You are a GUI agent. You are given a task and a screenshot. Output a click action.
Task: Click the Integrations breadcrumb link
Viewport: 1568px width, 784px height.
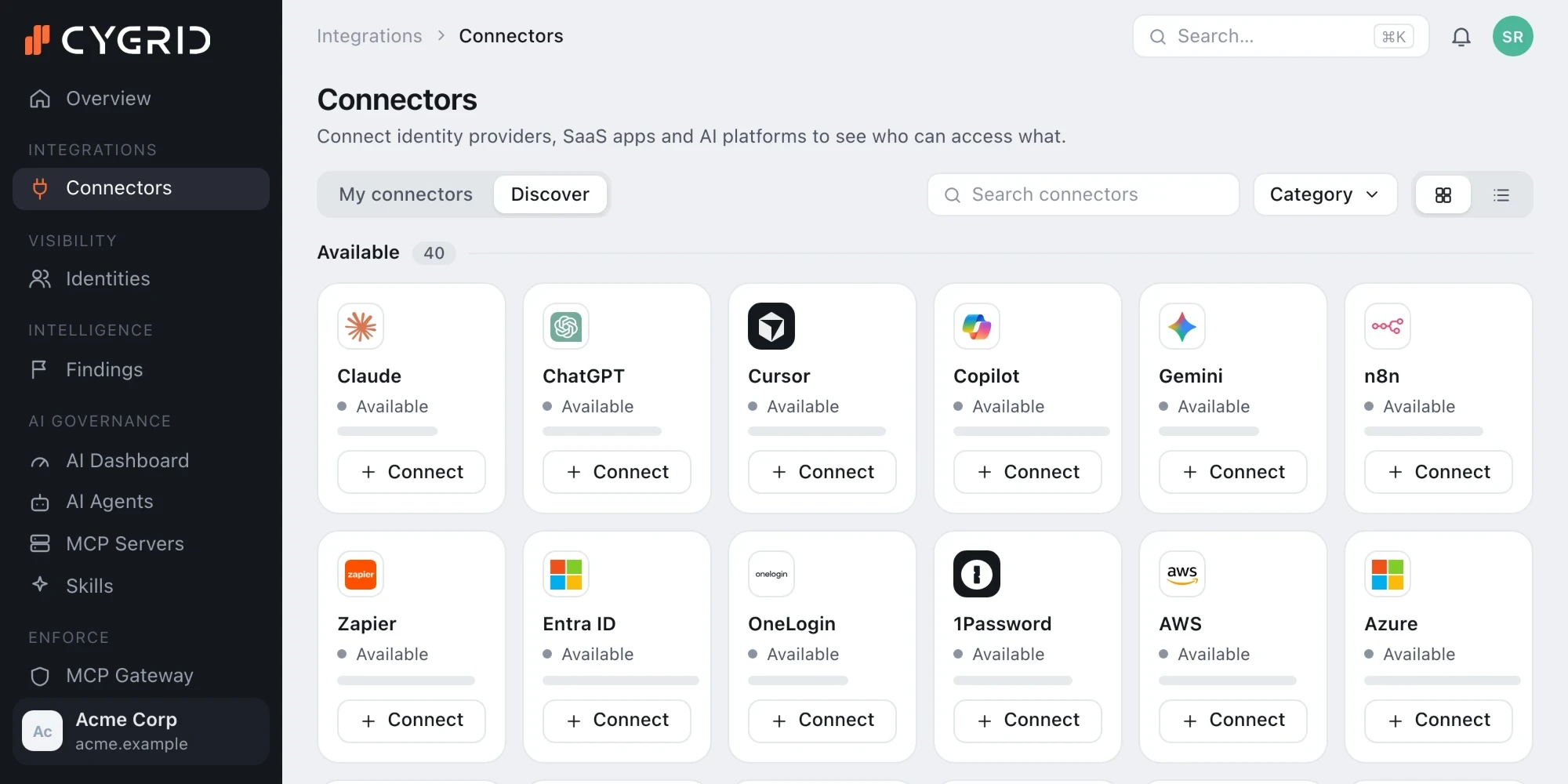(369, 36)
